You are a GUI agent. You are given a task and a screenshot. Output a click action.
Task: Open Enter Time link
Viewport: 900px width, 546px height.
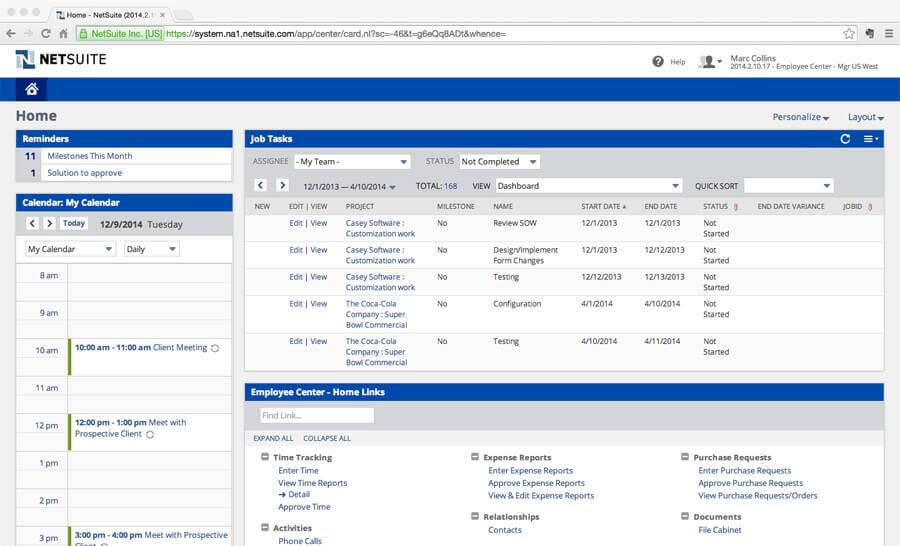pos(298,471)
